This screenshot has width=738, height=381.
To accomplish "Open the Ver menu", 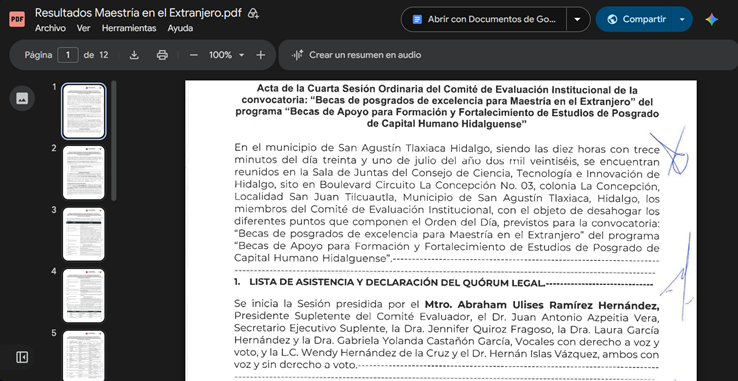I will pyautogui.click(x=83, y=28).
